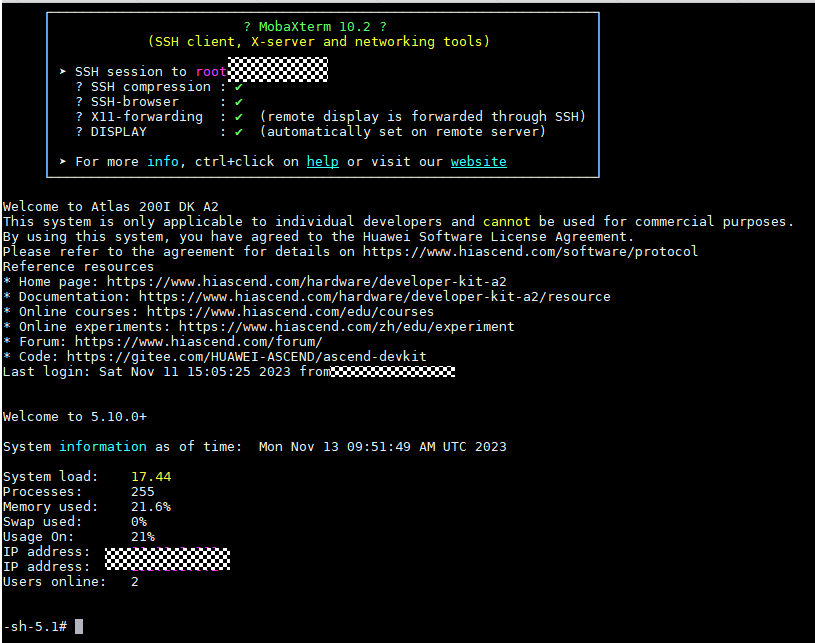
Task: Click the Usage On value 21%
Action: pos(142,537)
